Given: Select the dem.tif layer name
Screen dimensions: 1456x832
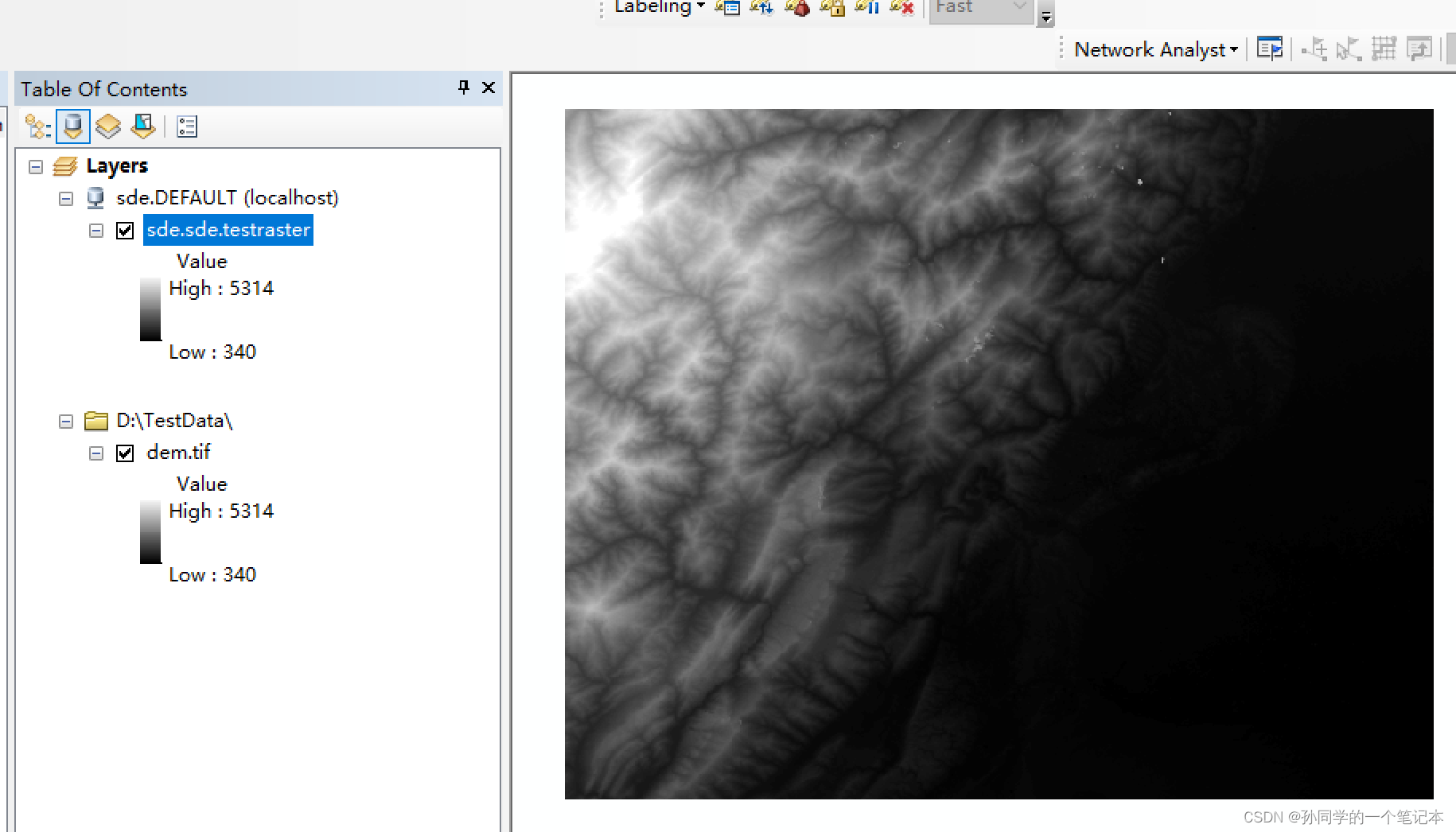Looking at the screenshot, I should point(179,452).
